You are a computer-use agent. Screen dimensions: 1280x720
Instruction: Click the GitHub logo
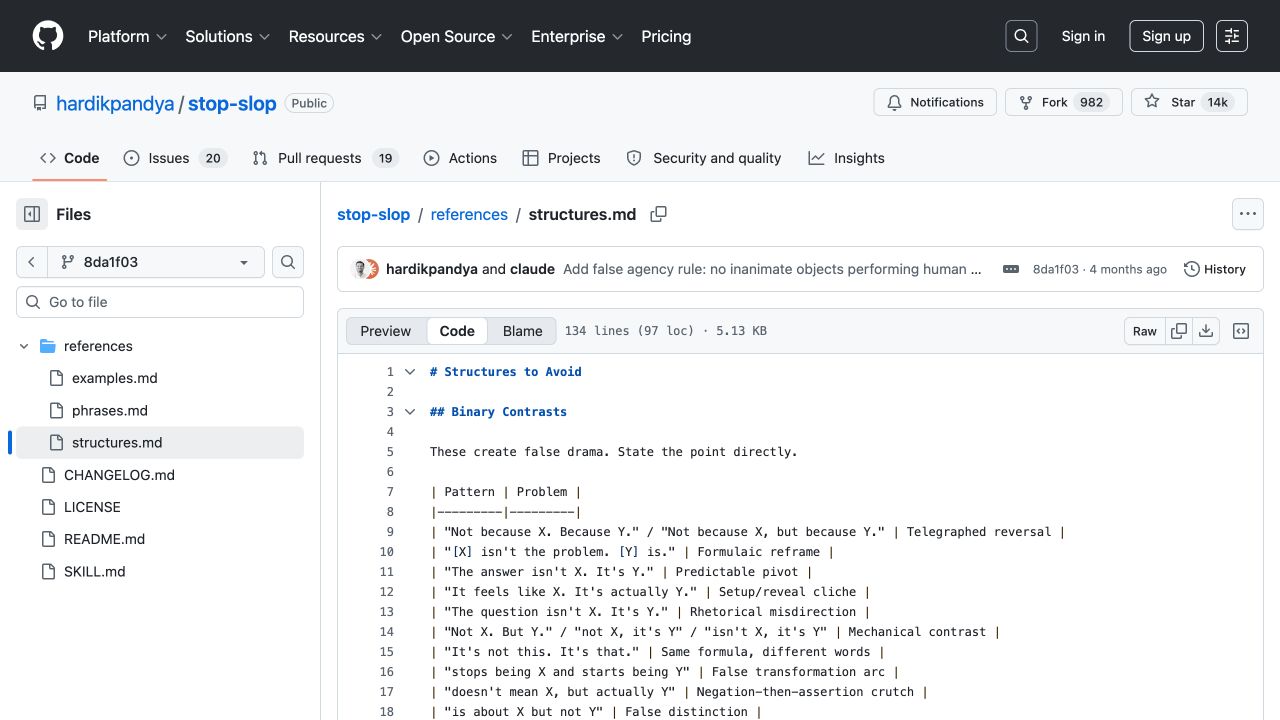pyautogui.click(x=48, y=36)
